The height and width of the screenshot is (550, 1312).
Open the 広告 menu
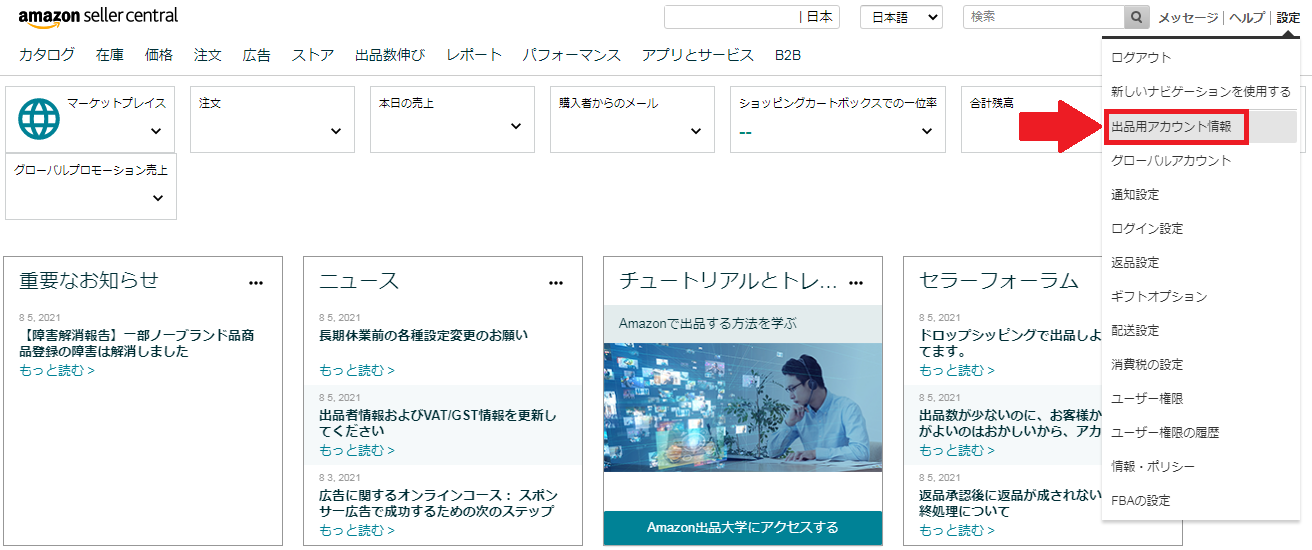click(x=257, y=55)
